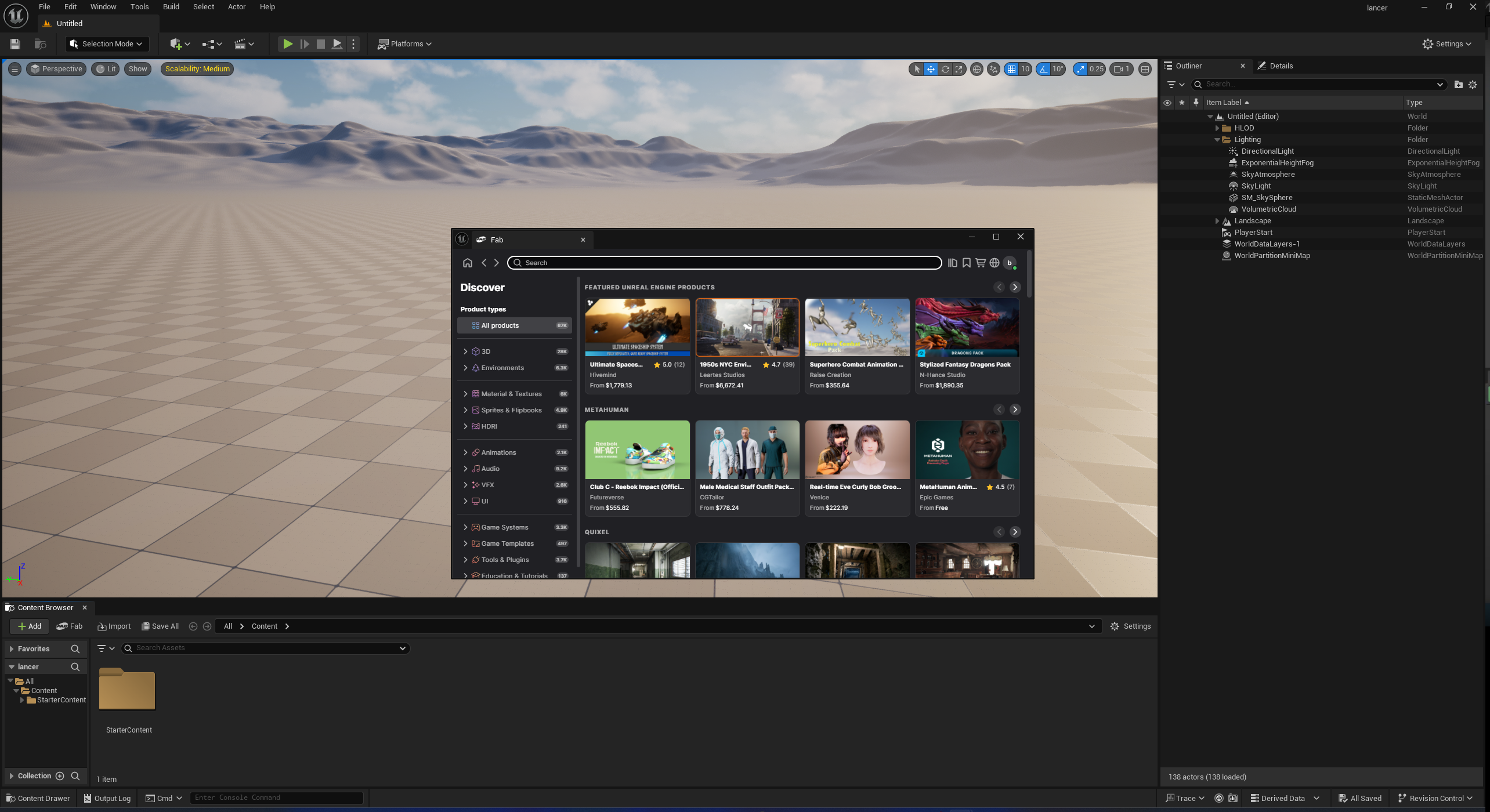This screenshot has width=1490, height=812.
Task: Toggle scale snapping icon
Action: coord(1080,69)
